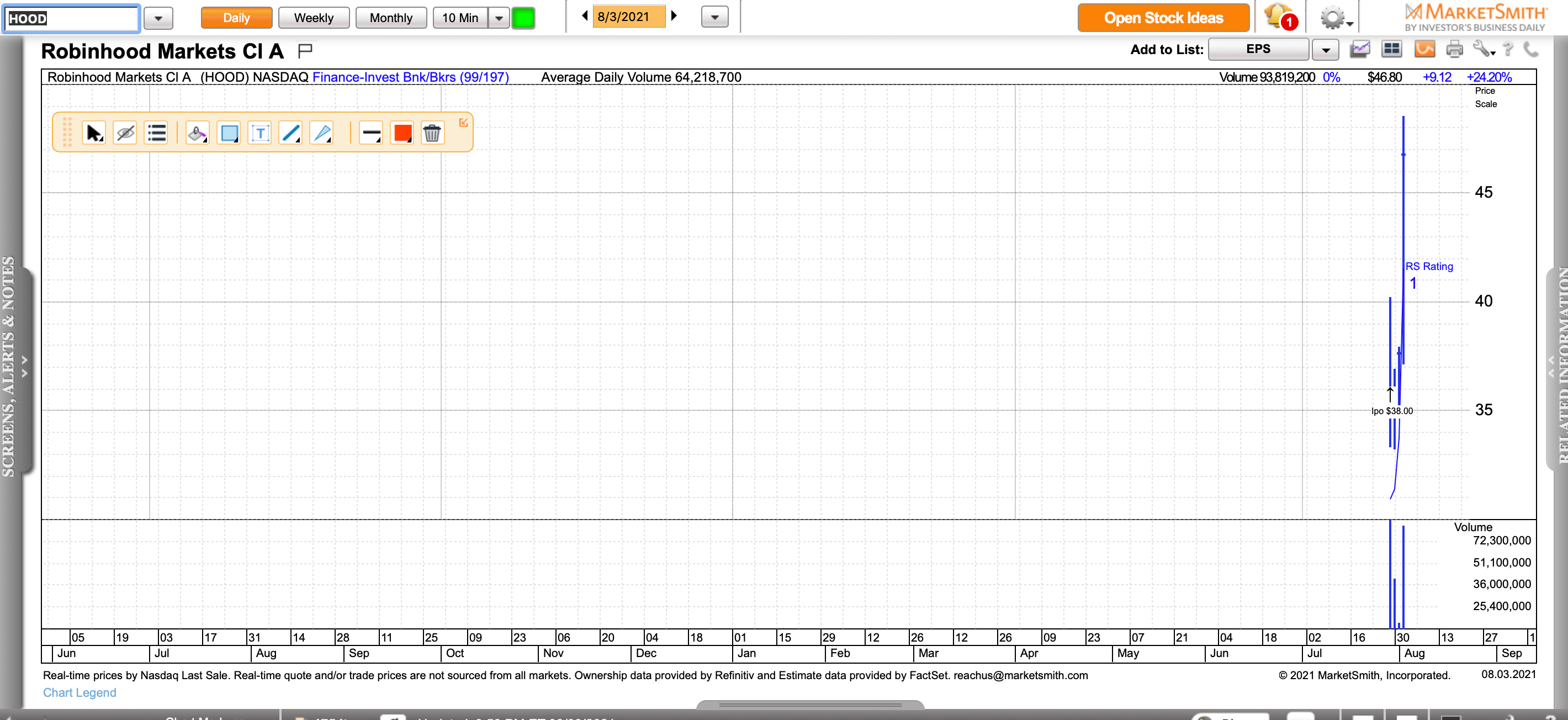Click the $46.80 price value
The image size is (1568, 720).
coord(1384,77)
